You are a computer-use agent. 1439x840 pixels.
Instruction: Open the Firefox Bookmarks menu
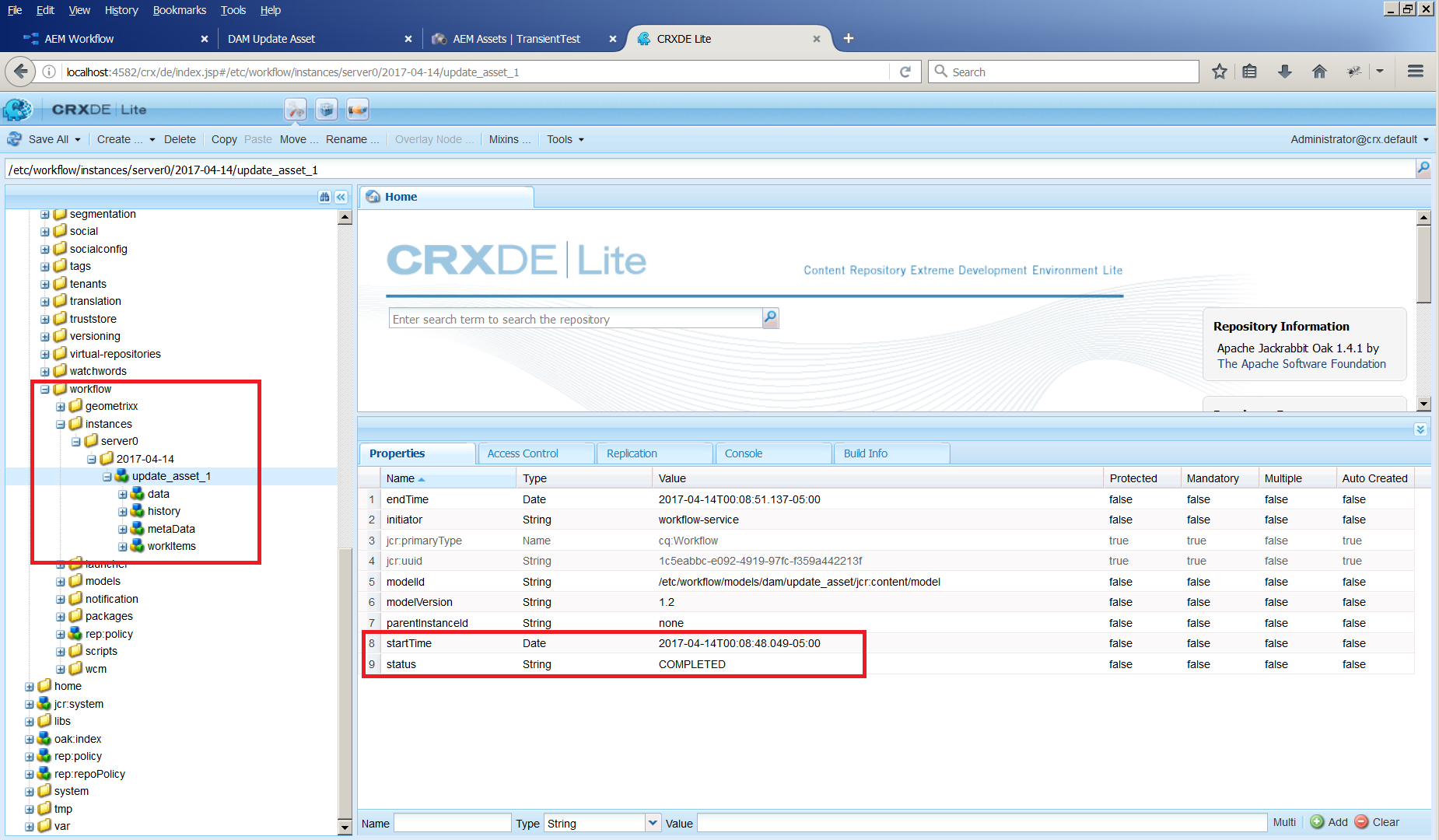(180, 10)
